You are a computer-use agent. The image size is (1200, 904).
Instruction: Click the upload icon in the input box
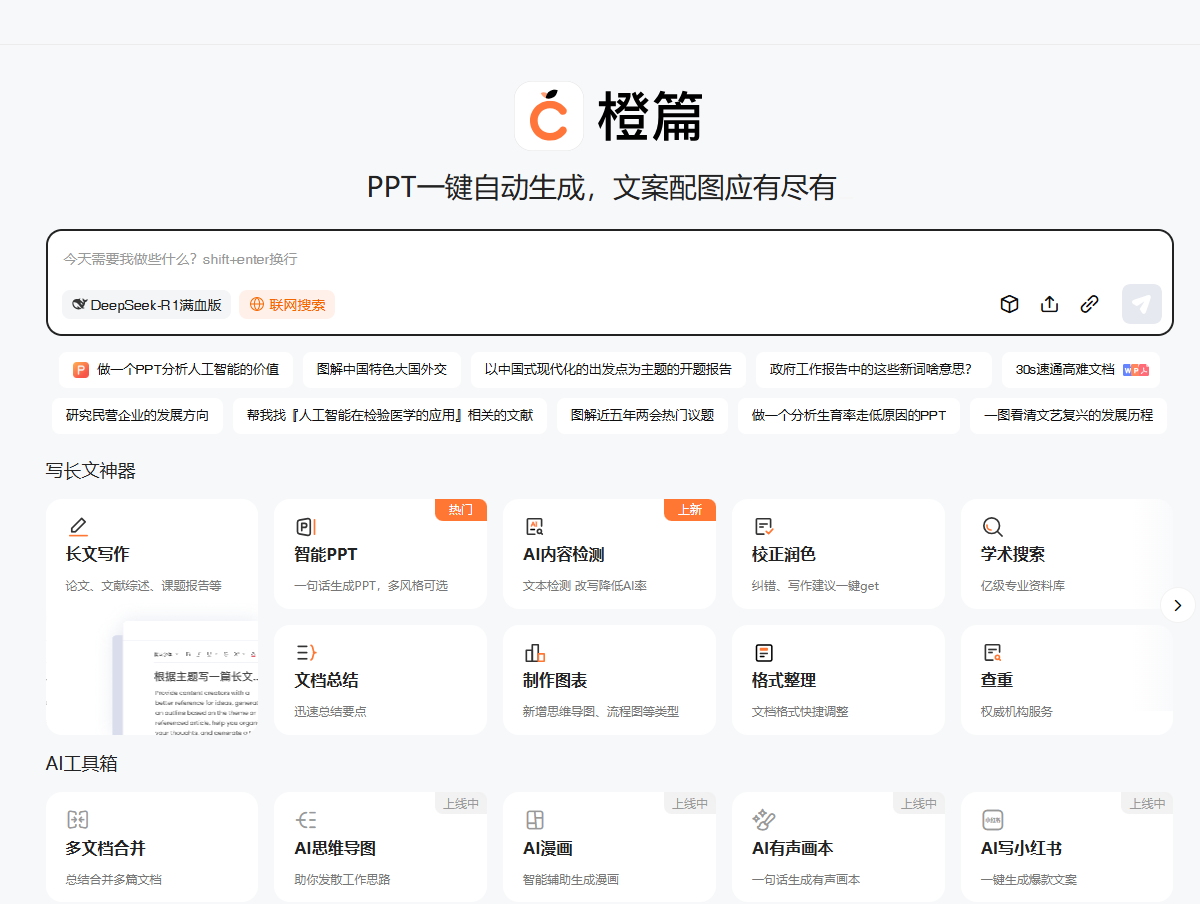(x=1049, y=304)
